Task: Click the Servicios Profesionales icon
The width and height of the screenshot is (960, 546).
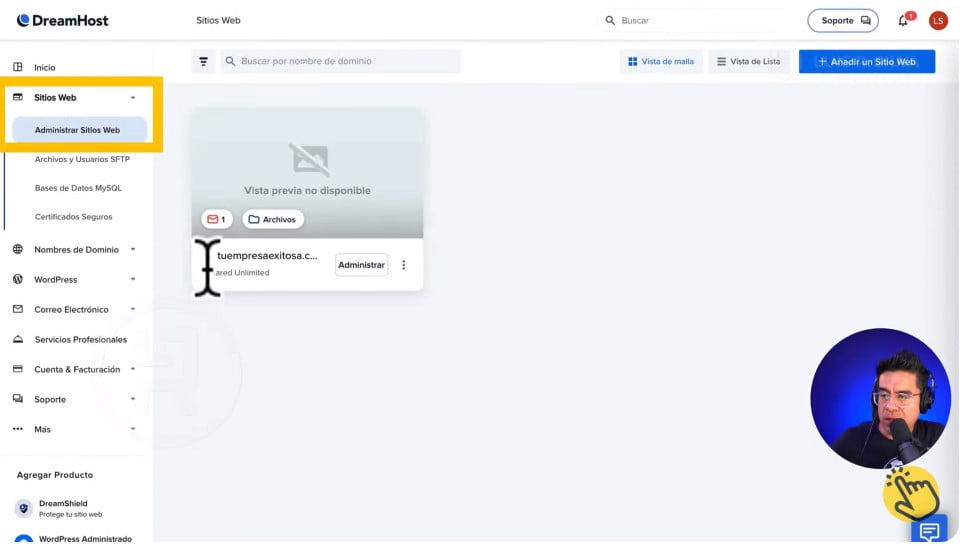Action: [18, 339]
